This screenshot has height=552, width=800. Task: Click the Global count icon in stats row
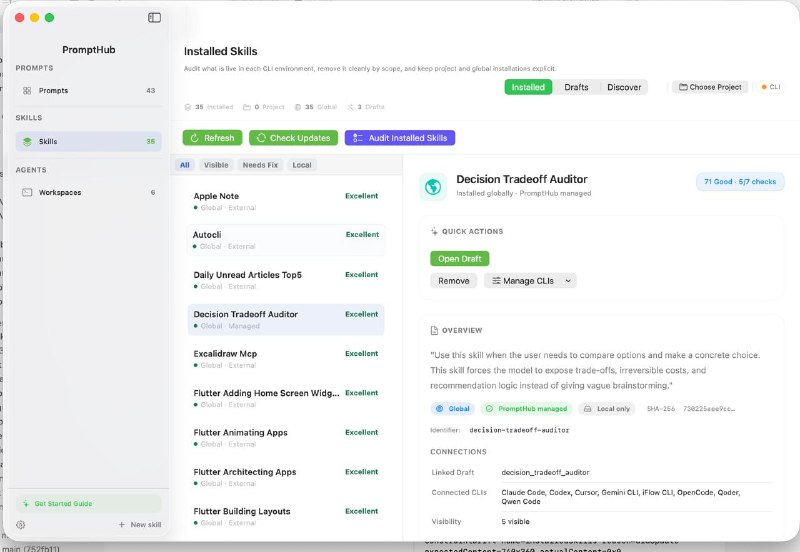298,107
